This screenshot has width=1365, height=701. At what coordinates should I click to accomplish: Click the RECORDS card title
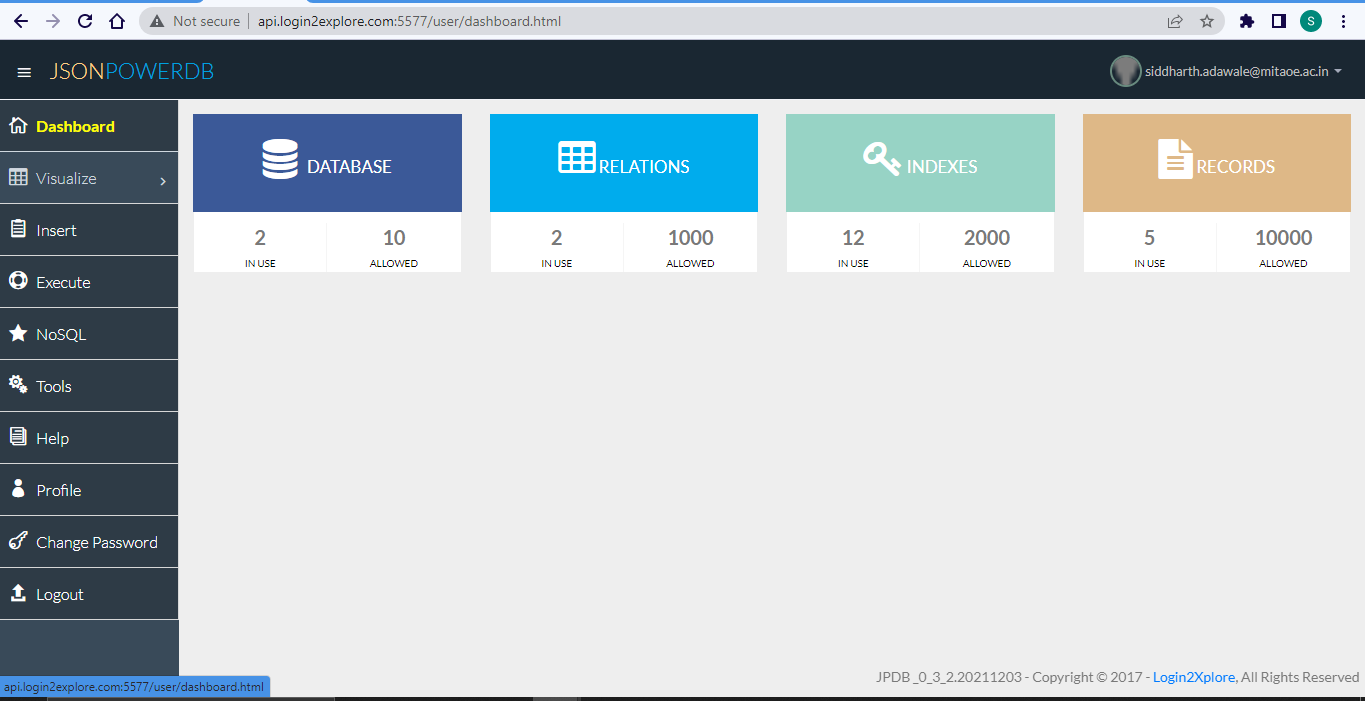[x=1236, y=167]
